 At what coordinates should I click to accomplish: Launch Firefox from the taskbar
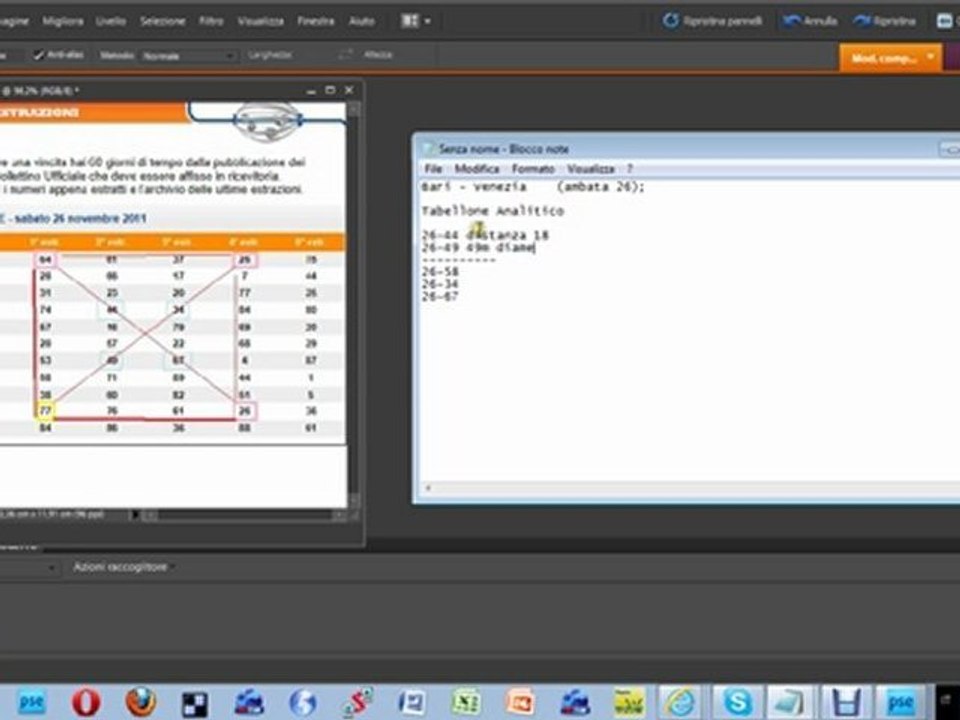140,702
